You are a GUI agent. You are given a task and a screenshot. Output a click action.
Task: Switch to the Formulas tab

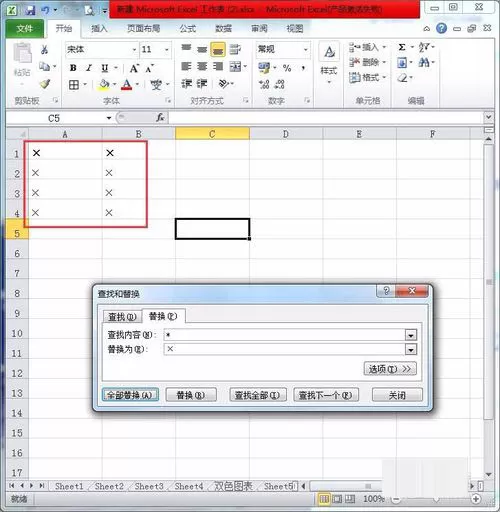pos(188,29)
